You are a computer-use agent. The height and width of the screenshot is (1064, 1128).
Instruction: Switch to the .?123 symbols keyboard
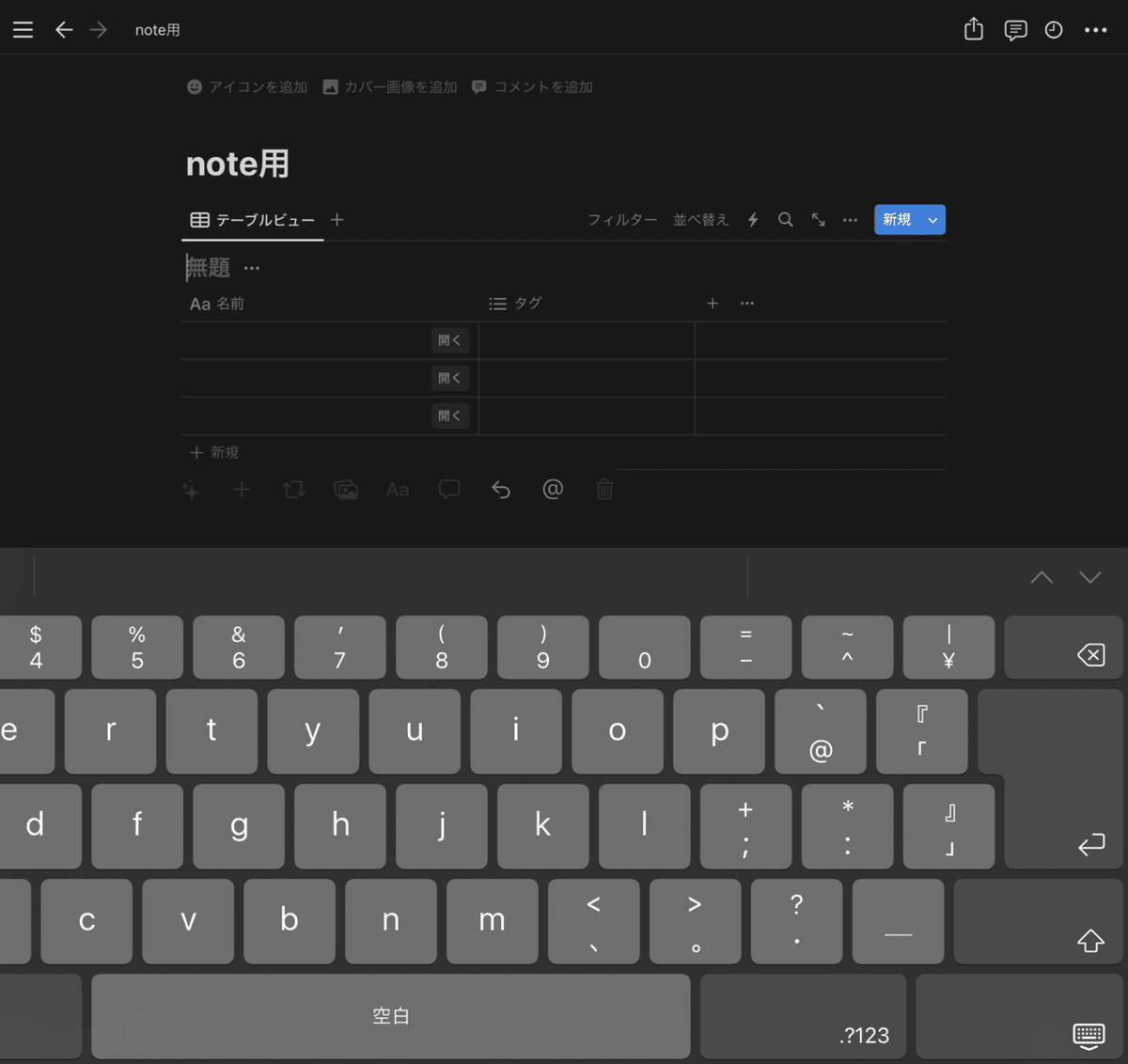(x=803, y=1016)
